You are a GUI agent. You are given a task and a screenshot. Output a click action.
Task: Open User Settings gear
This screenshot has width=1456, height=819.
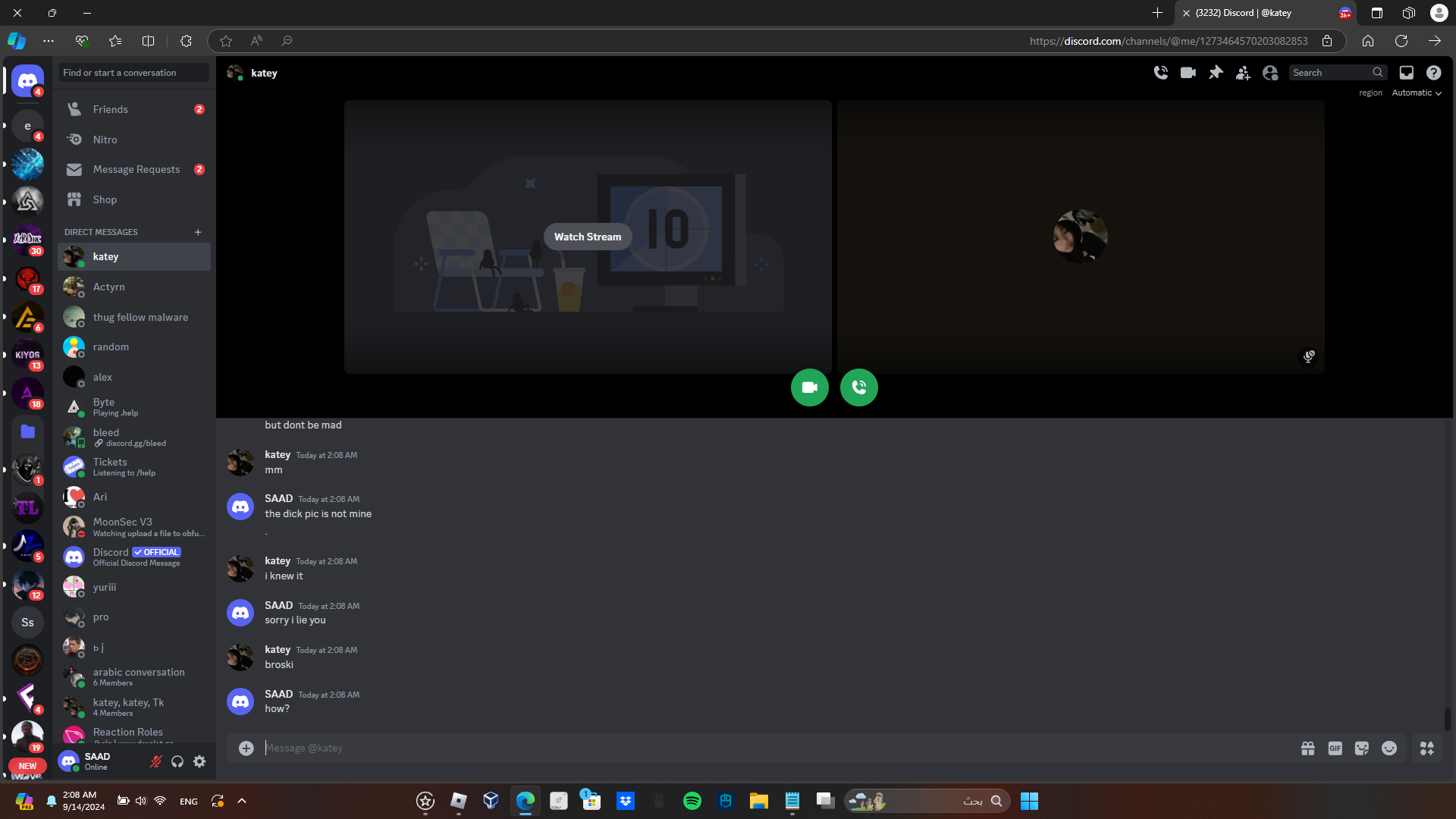[x=199, y=761]
